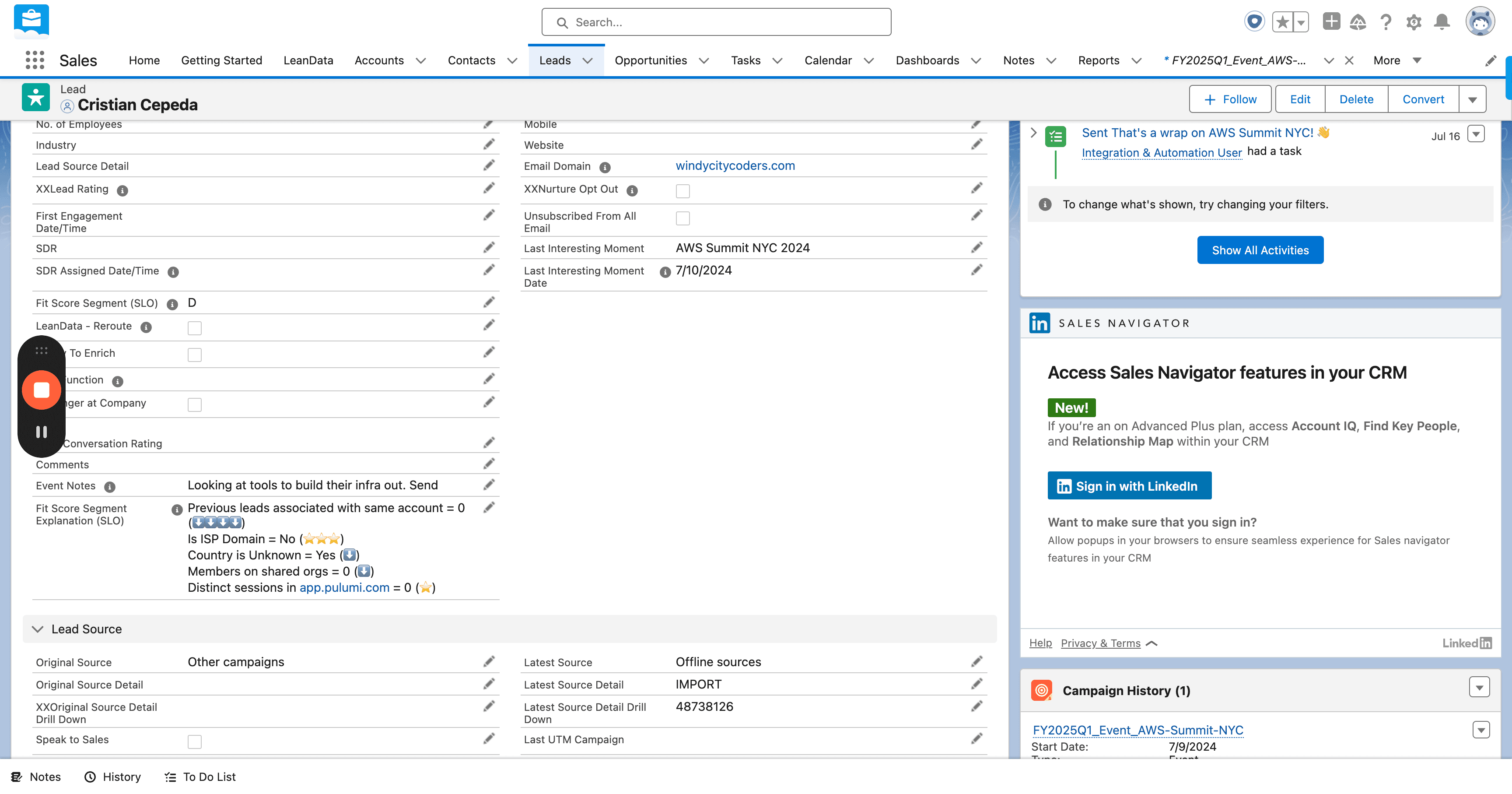
Task: Collapse the Lead Source section
Action: pyautogui.click(x=38, y=629)
